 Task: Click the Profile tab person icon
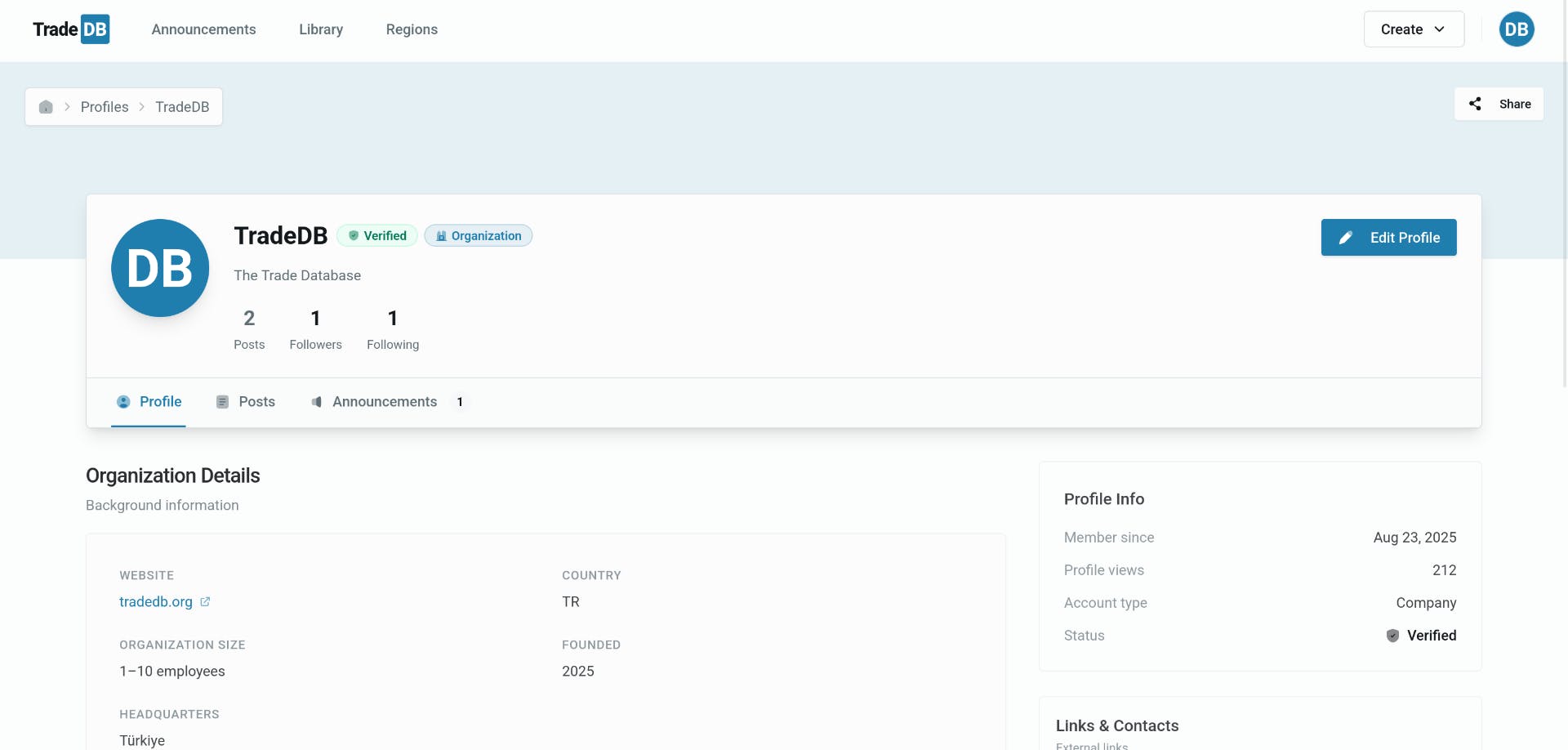tap(123, 402)
